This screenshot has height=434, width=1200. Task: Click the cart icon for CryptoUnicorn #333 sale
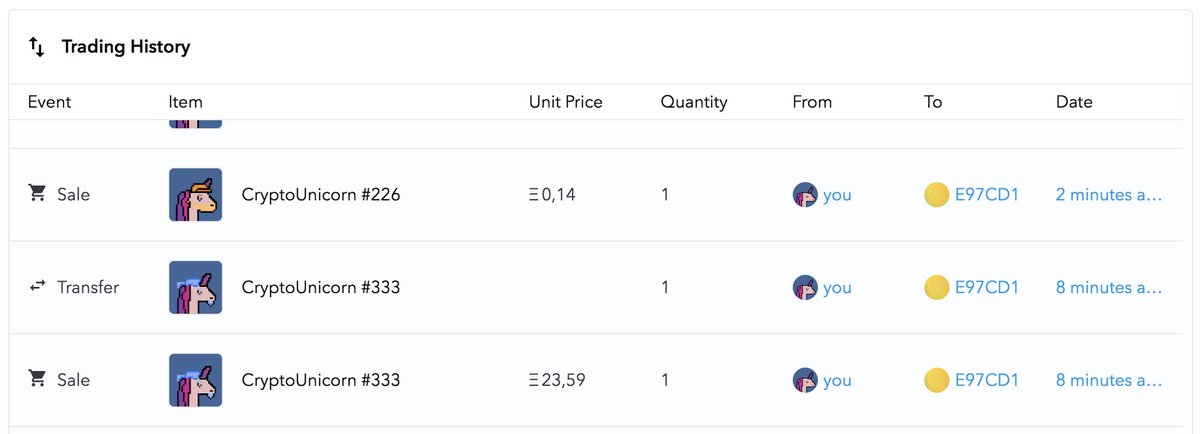tap(37, 379)
